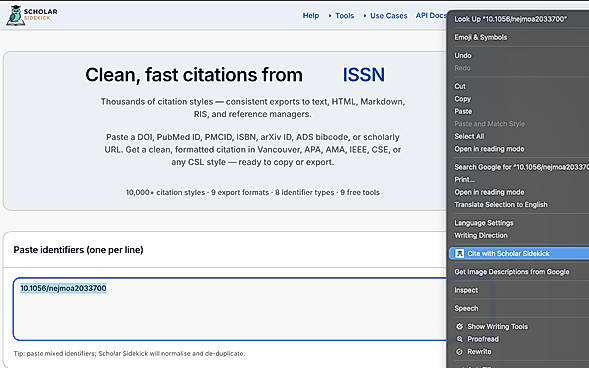The width and height of the screenshot is (589, 368).
Task: Click inside the identifiers text area
Action: pos(230,309)
